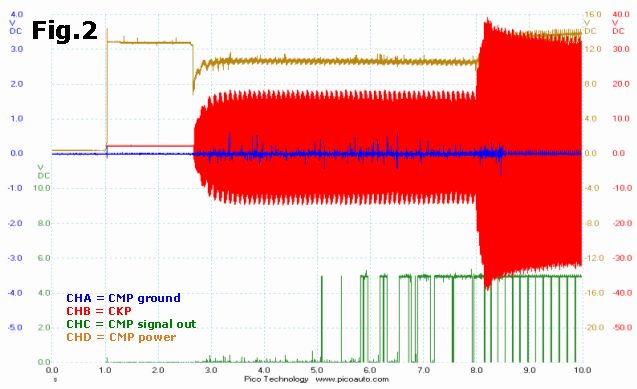
Task: Click the gold axis 12.0 value
Action: 593,49
